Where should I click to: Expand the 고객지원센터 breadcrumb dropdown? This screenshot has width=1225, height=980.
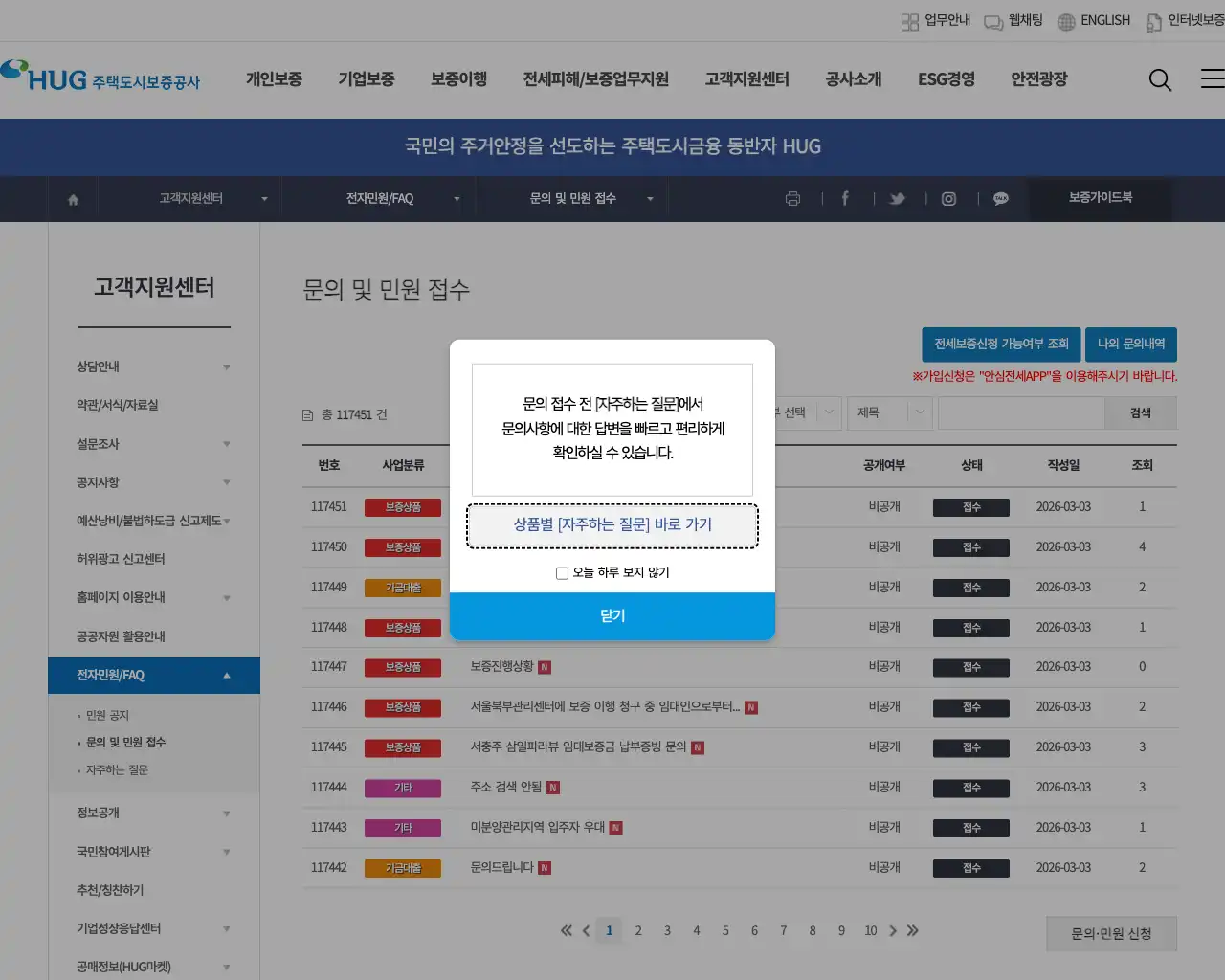(264, 199)
